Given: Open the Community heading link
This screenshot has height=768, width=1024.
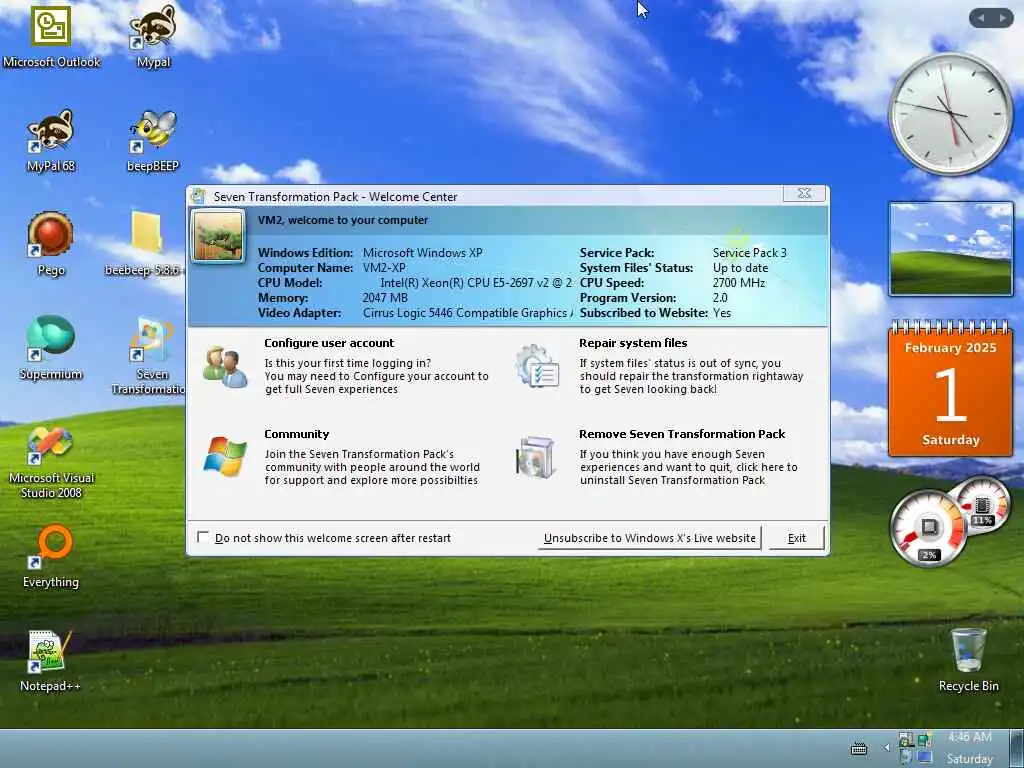Looking at the screenshot, I should pos(296,434).
